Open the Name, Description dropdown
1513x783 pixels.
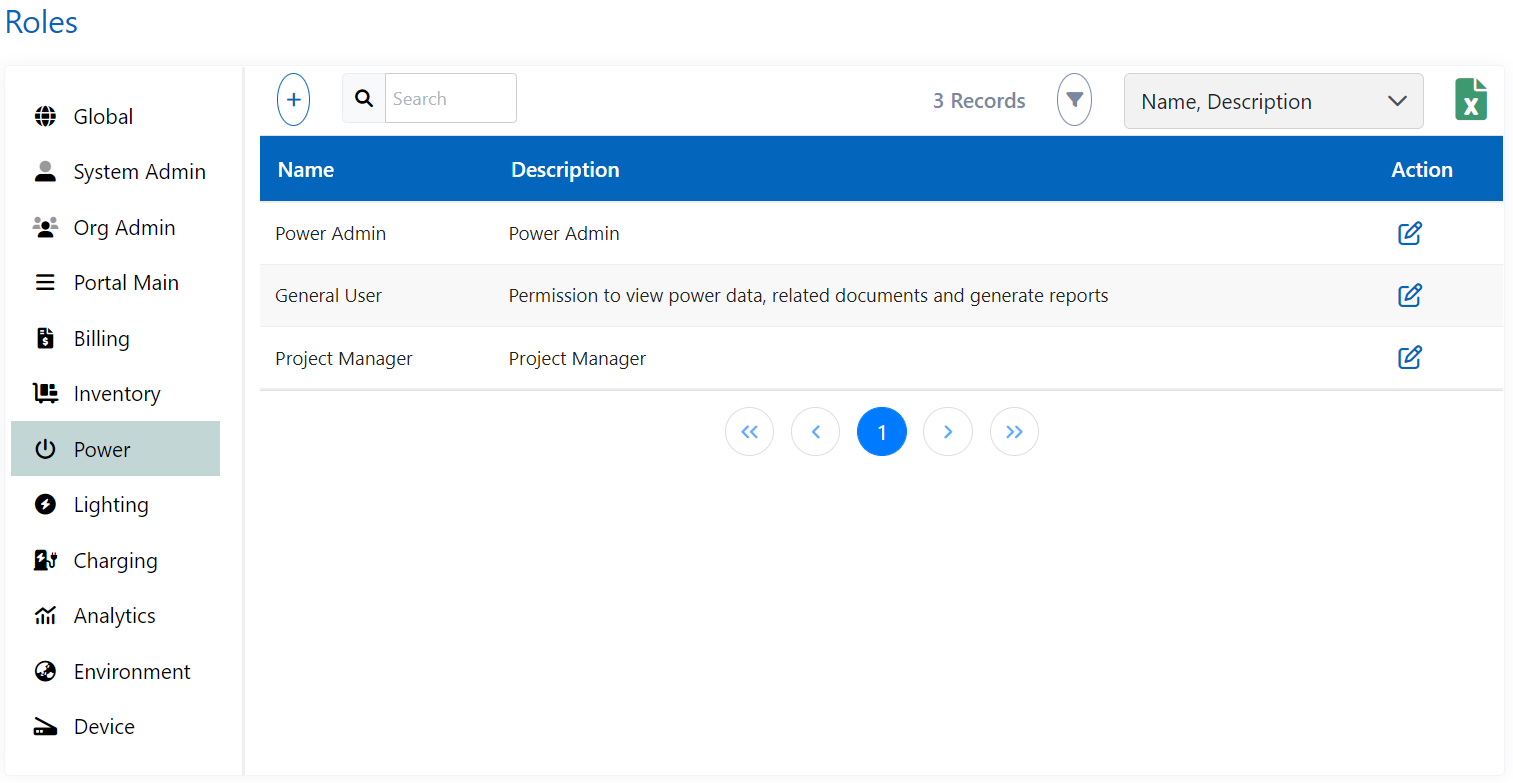tap(1273, 101)
